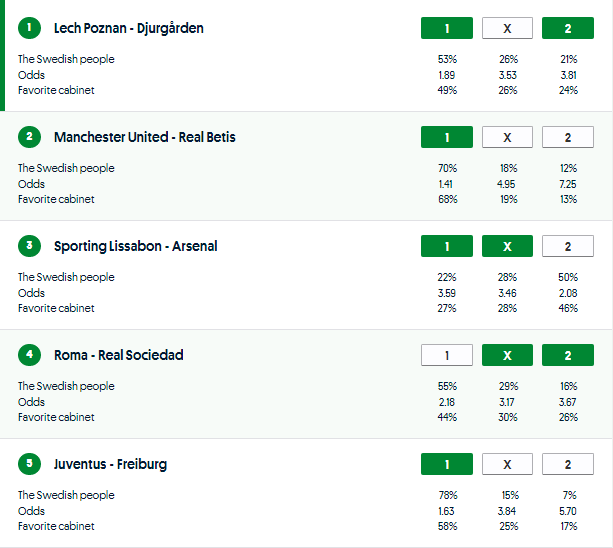Toggle home win for Manchester United - Real Betis
This screenshot has height=548, width=613.
(447, 137)
